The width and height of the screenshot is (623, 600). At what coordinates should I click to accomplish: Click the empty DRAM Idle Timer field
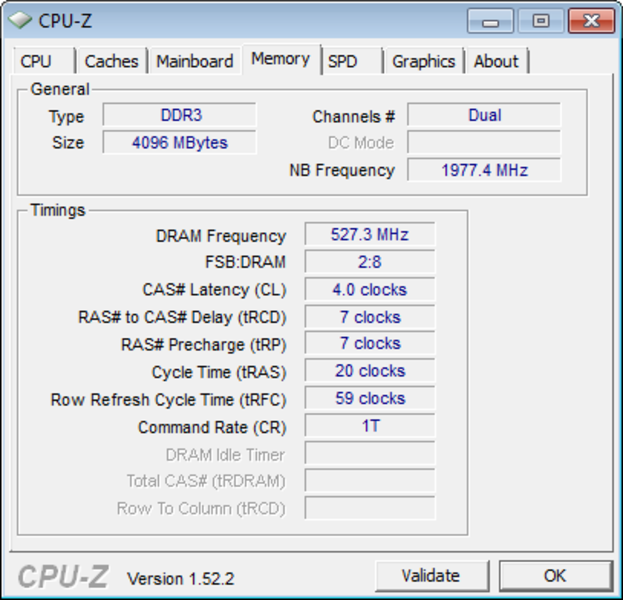coord(370,453)
